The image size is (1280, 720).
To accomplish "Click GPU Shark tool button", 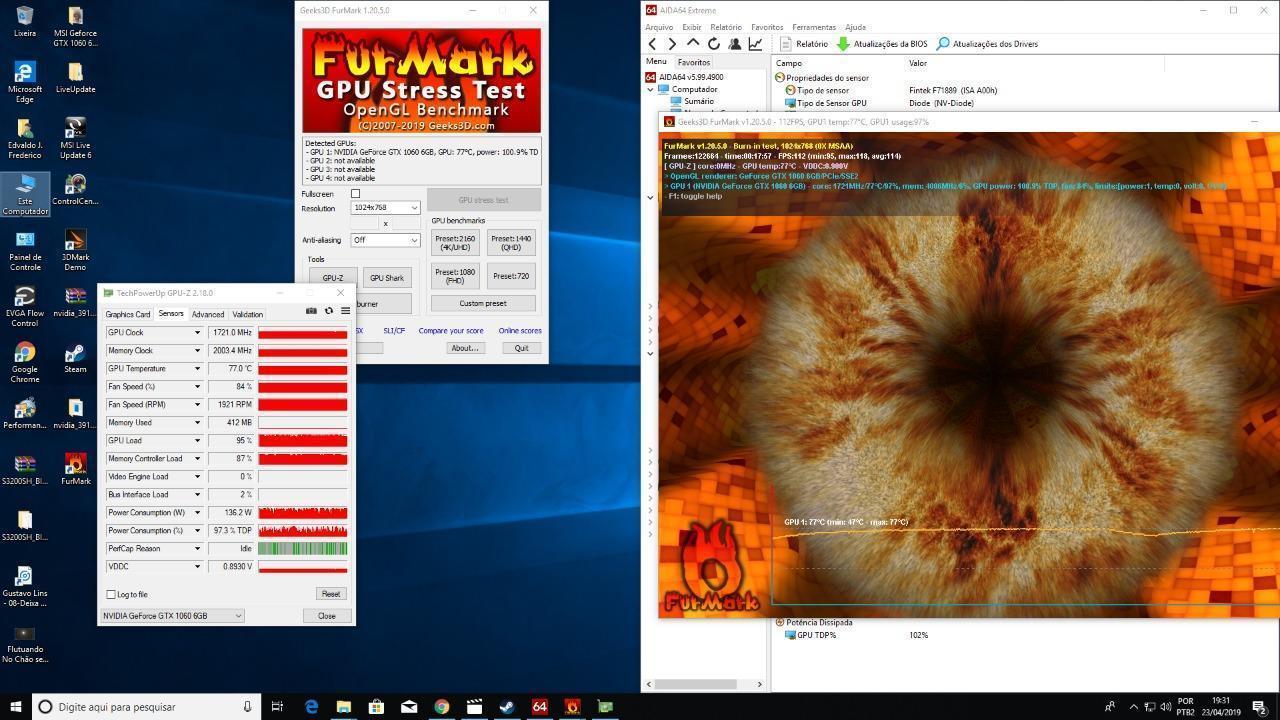I will point(387,278).
